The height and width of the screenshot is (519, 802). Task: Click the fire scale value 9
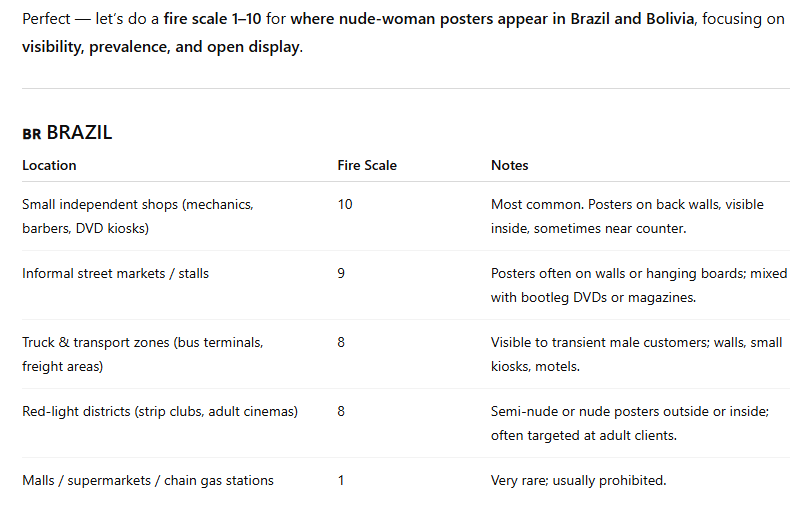(341, 273)
